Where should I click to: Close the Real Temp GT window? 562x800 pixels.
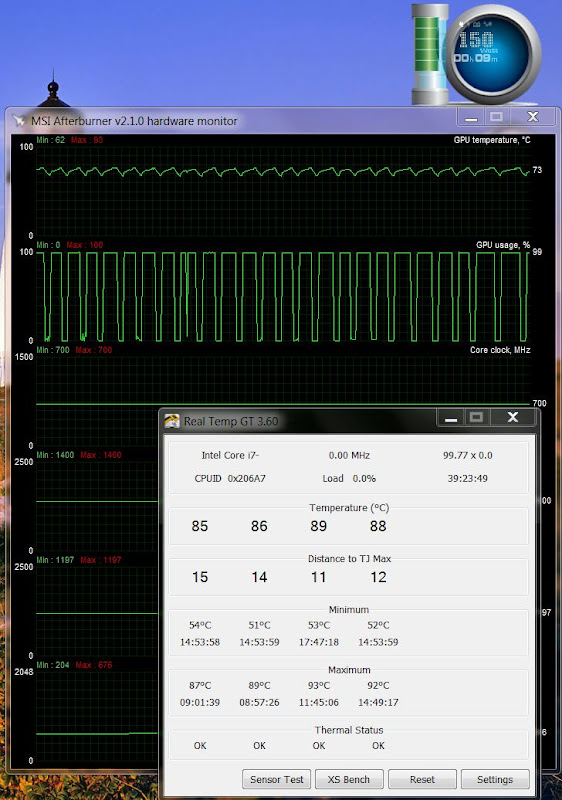(x=513, y=418)
